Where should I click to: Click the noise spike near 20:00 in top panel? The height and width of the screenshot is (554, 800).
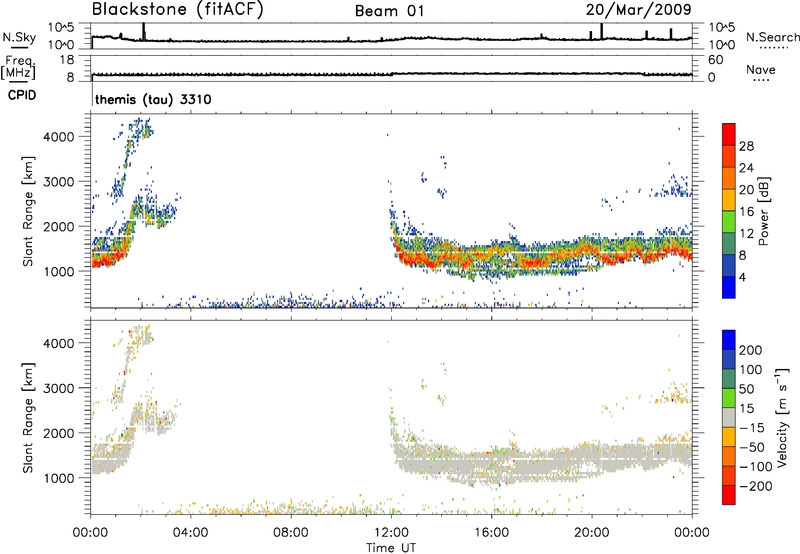(x=602, y=31)
